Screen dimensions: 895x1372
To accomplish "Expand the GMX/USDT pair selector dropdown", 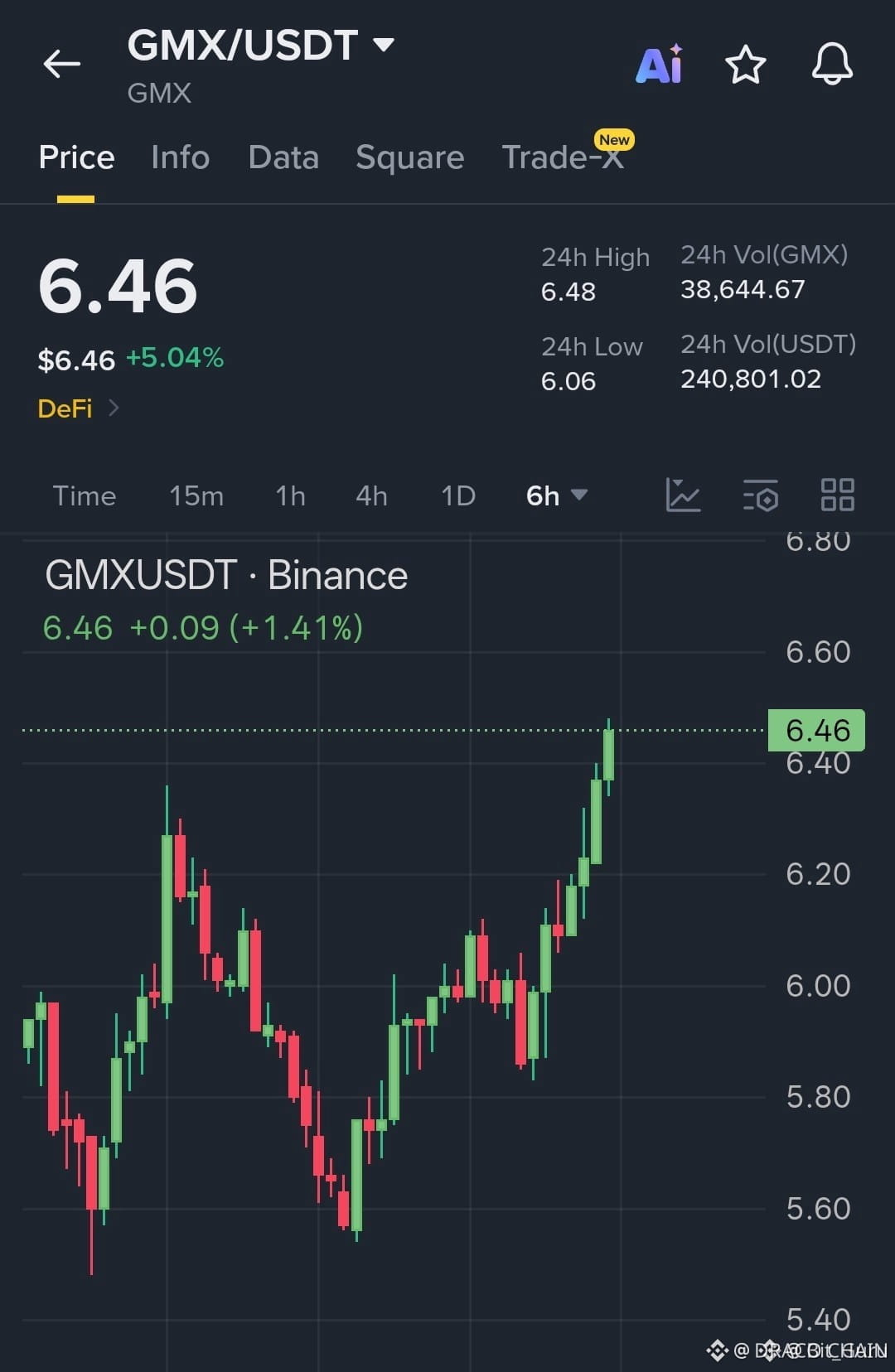I will [x=384, y=45].
